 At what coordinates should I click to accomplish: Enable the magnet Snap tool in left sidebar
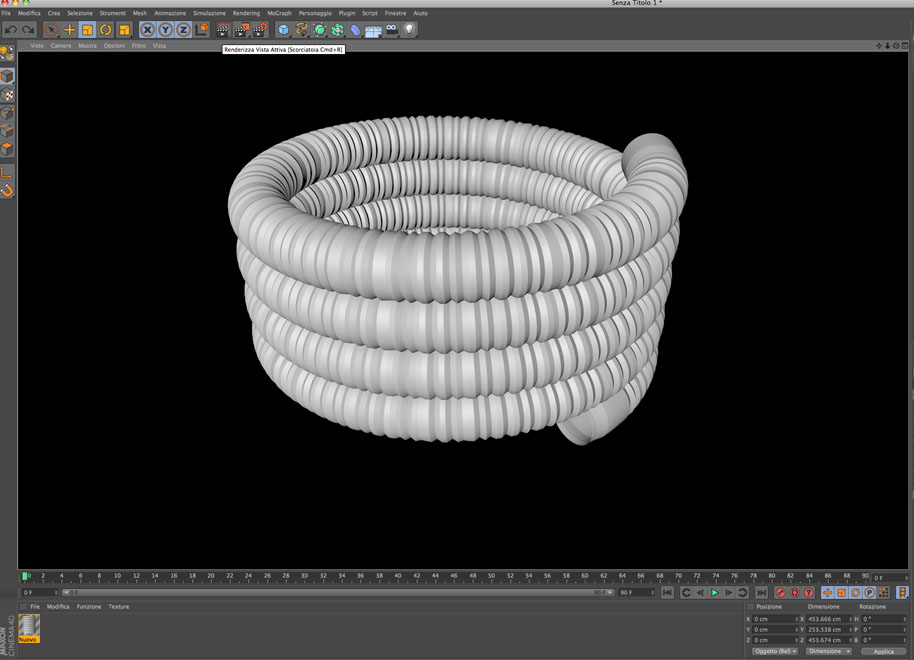coord(7,190)
